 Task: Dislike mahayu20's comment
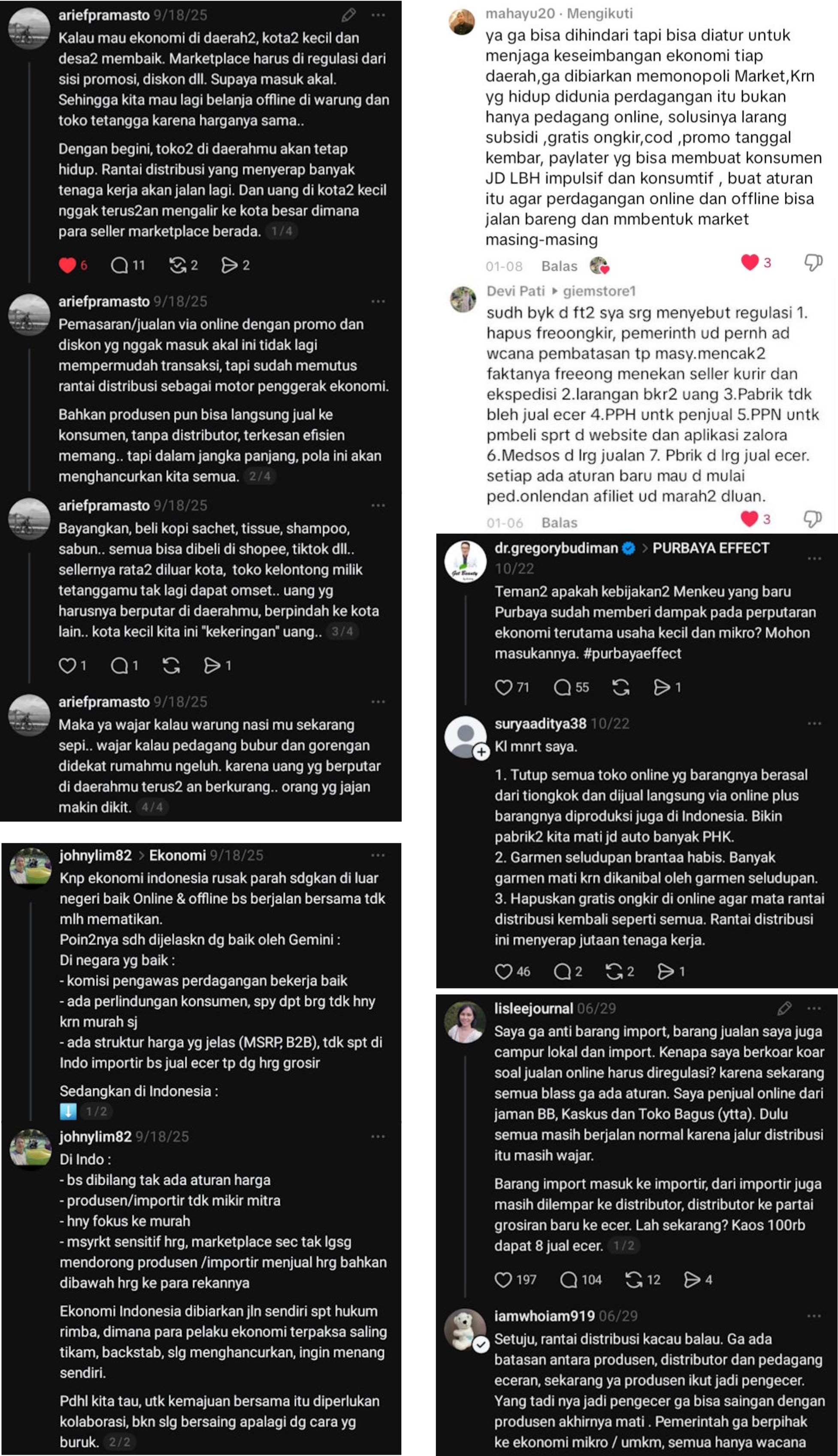[x=813, y=263]
